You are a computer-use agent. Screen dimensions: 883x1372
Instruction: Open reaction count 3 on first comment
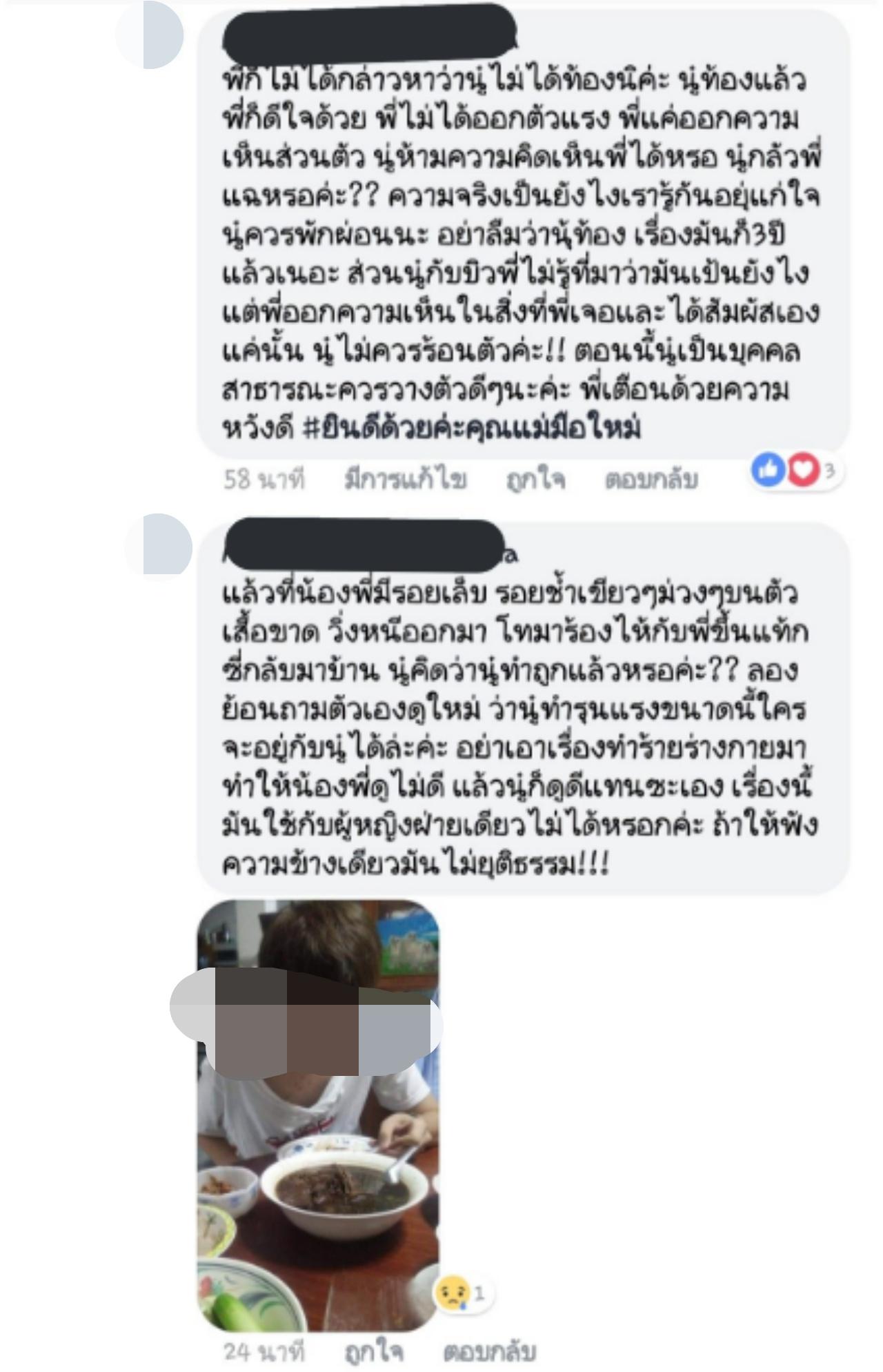829,471
